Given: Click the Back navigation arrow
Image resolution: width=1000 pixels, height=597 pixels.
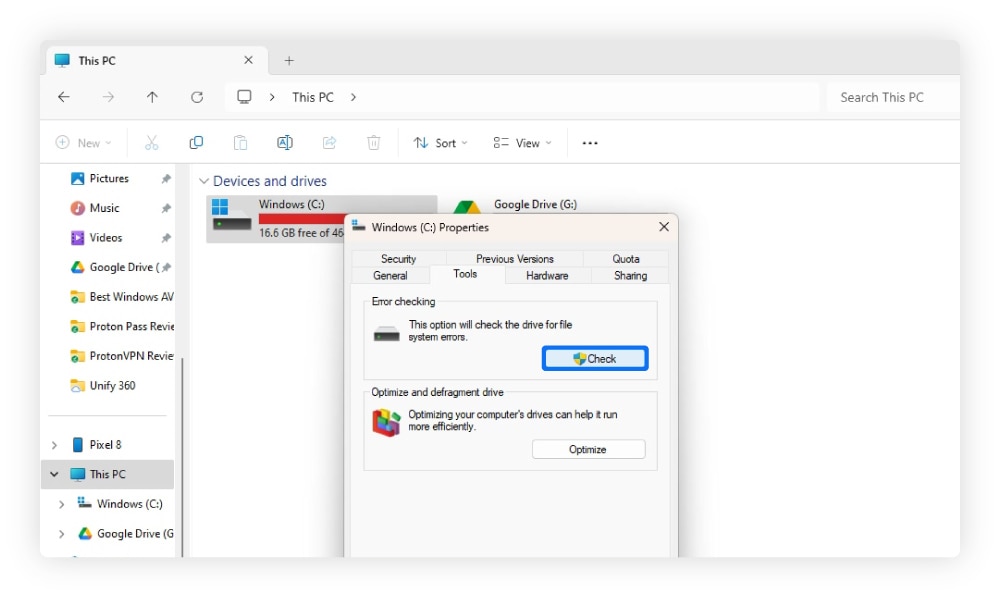Looking at the screenshot, I should coord(64,97).
